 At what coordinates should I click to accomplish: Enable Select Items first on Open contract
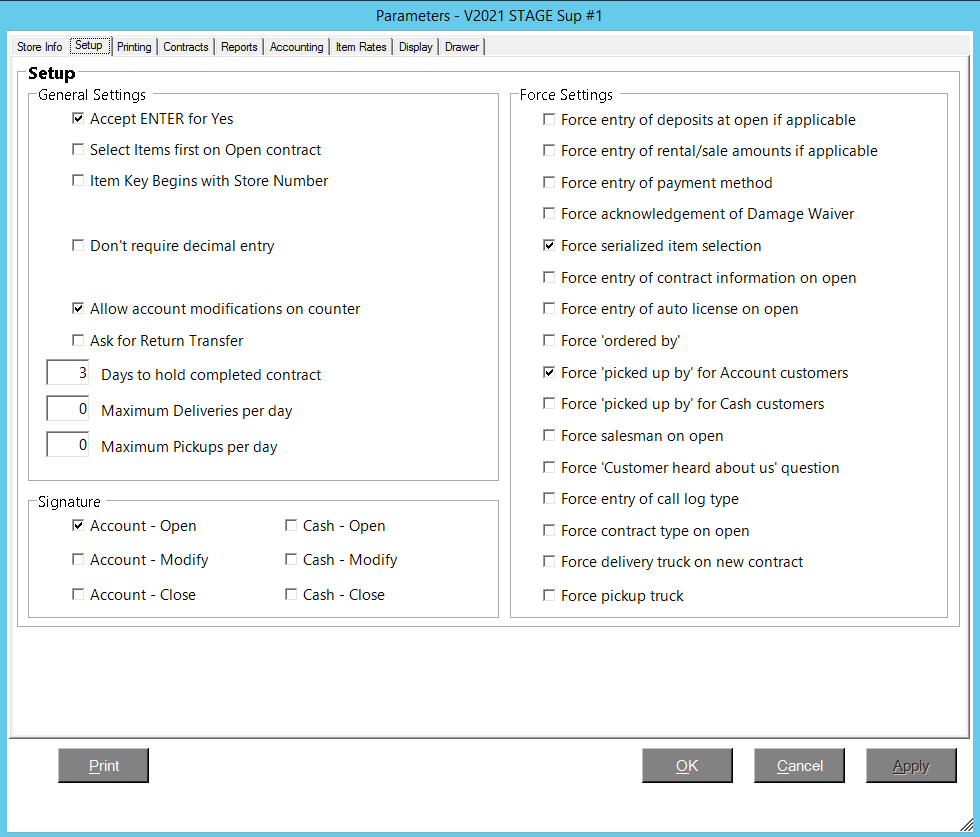pyautogui.click(x=78, y=150)
